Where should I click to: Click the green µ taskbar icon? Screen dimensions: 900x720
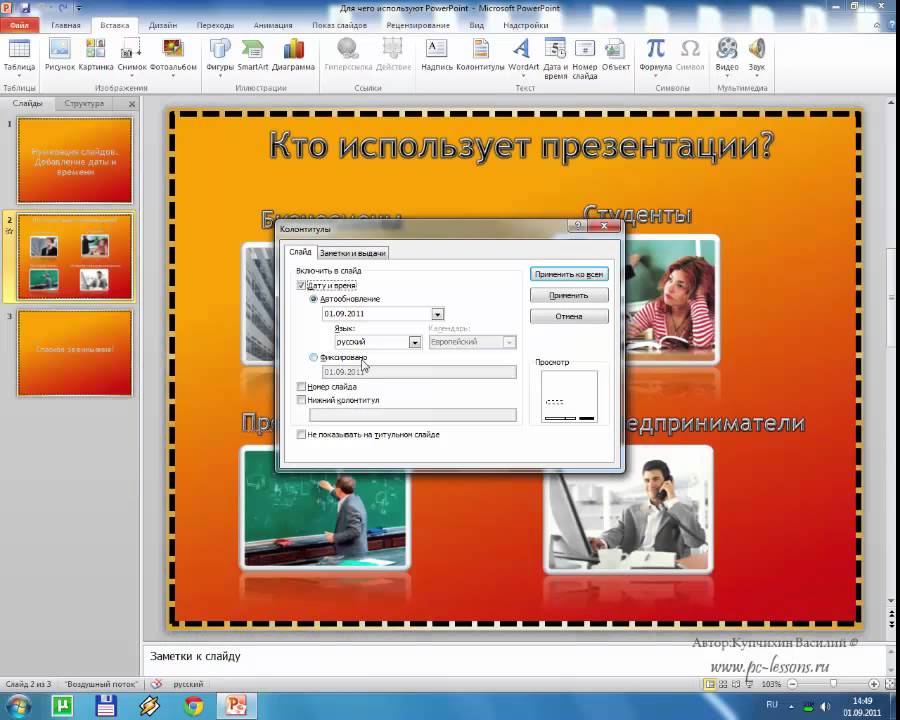pyautogui.click(x=62, y=705)
